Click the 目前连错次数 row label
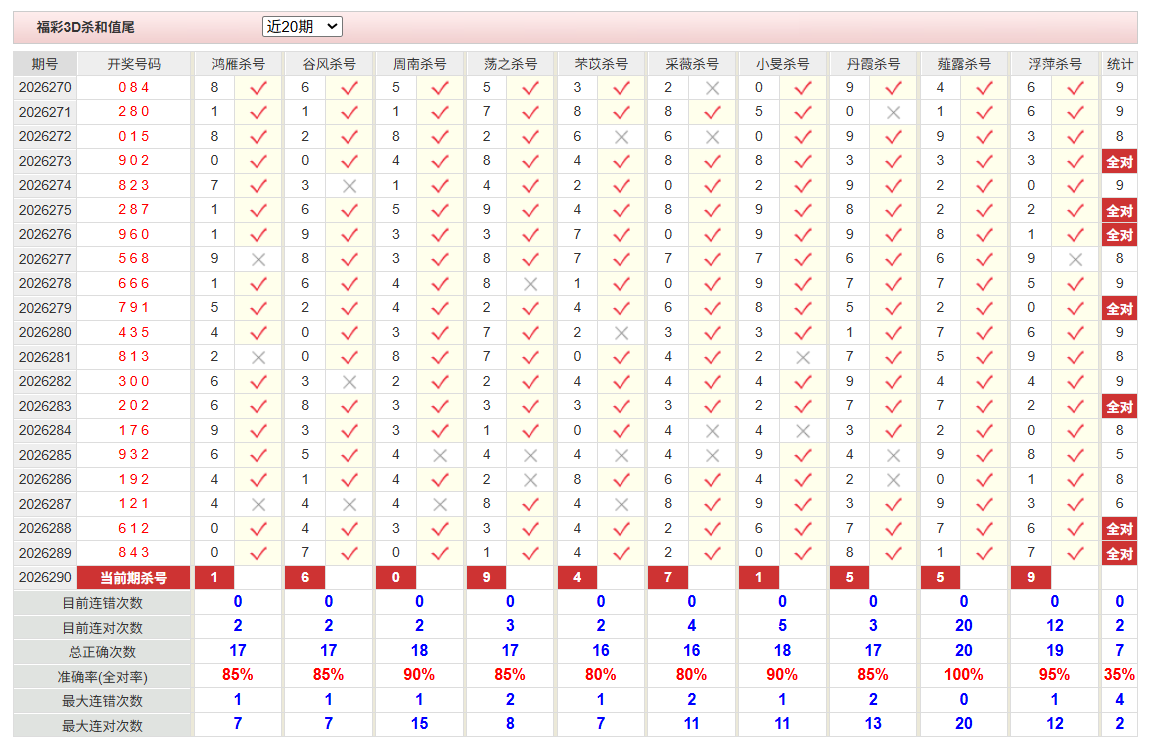1149x752 pixels. click(x=103, y=604)
